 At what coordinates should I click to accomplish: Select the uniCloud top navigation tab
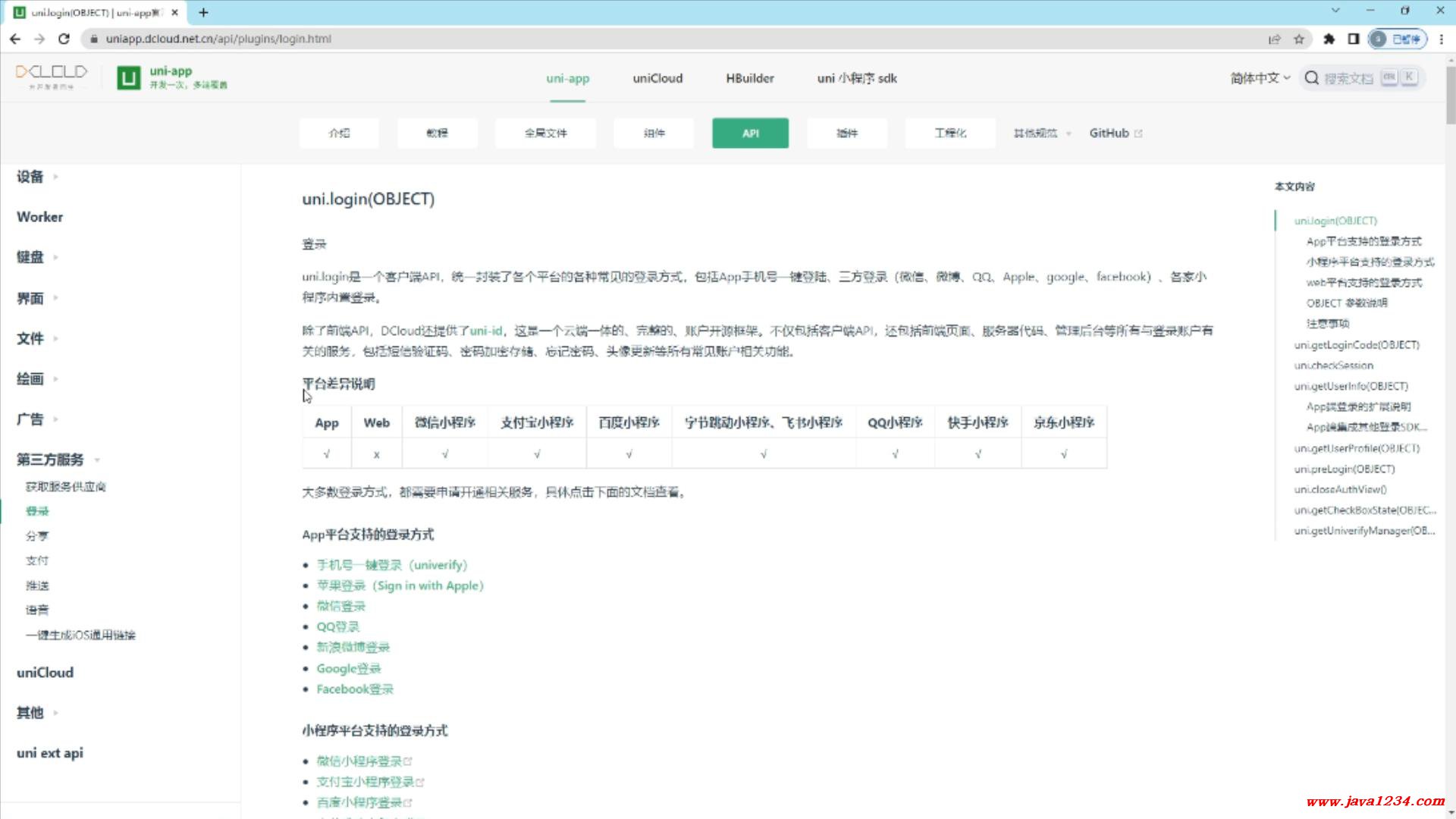657,78
